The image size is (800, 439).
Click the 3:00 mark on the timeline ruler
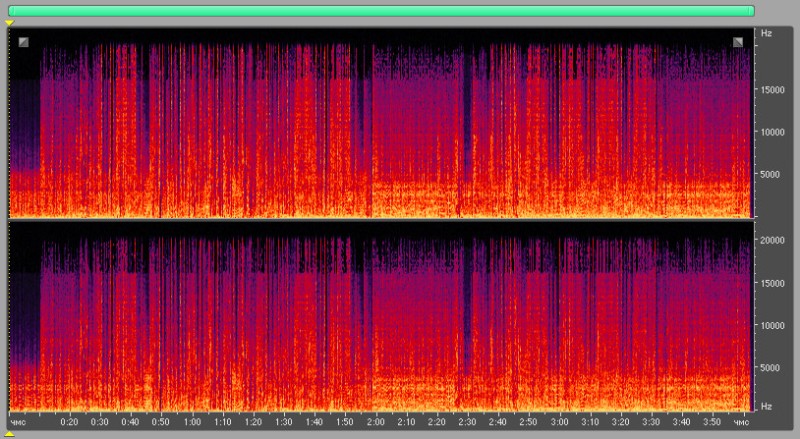click(x=560, y=422)
